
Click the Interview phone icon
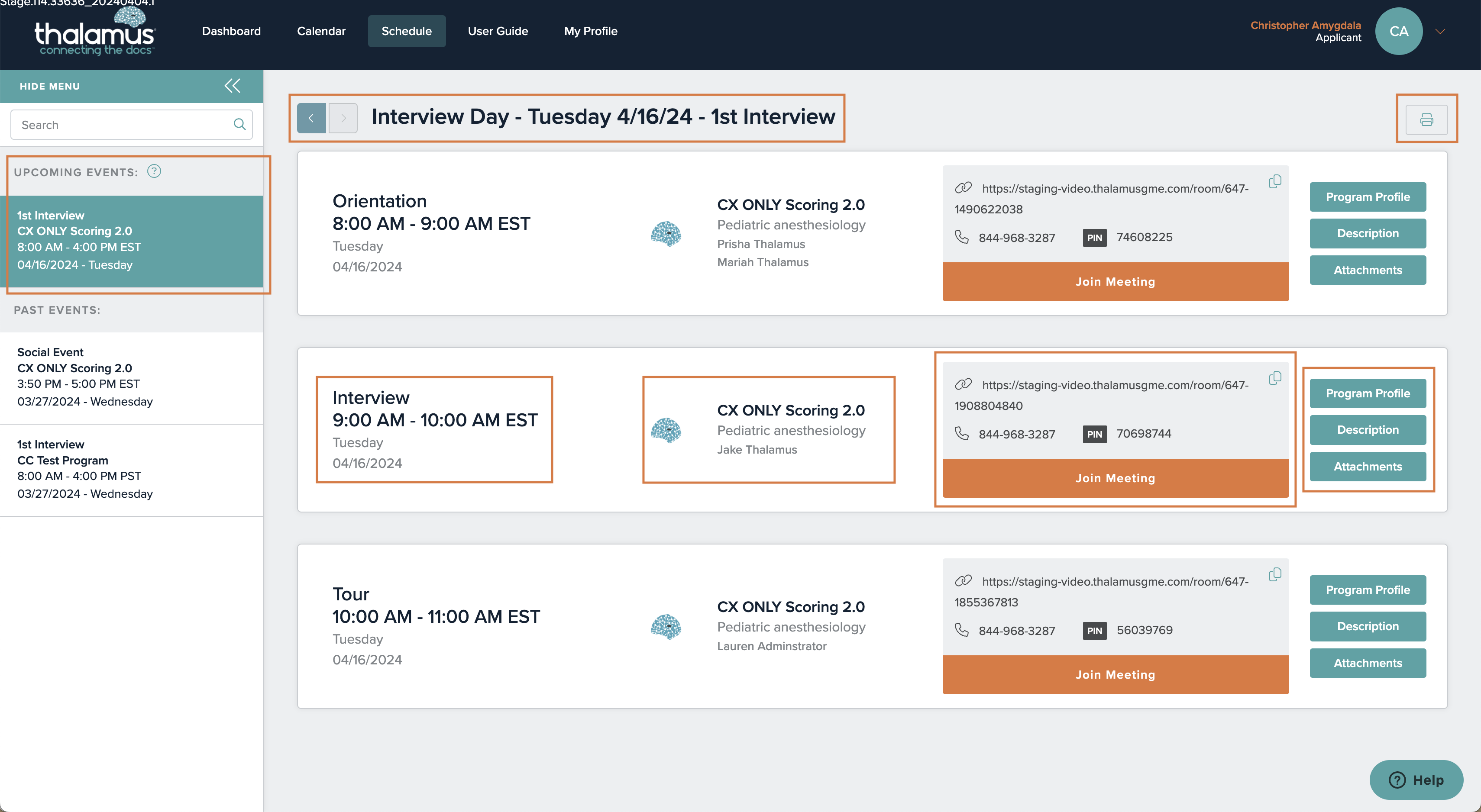[961, 433]
